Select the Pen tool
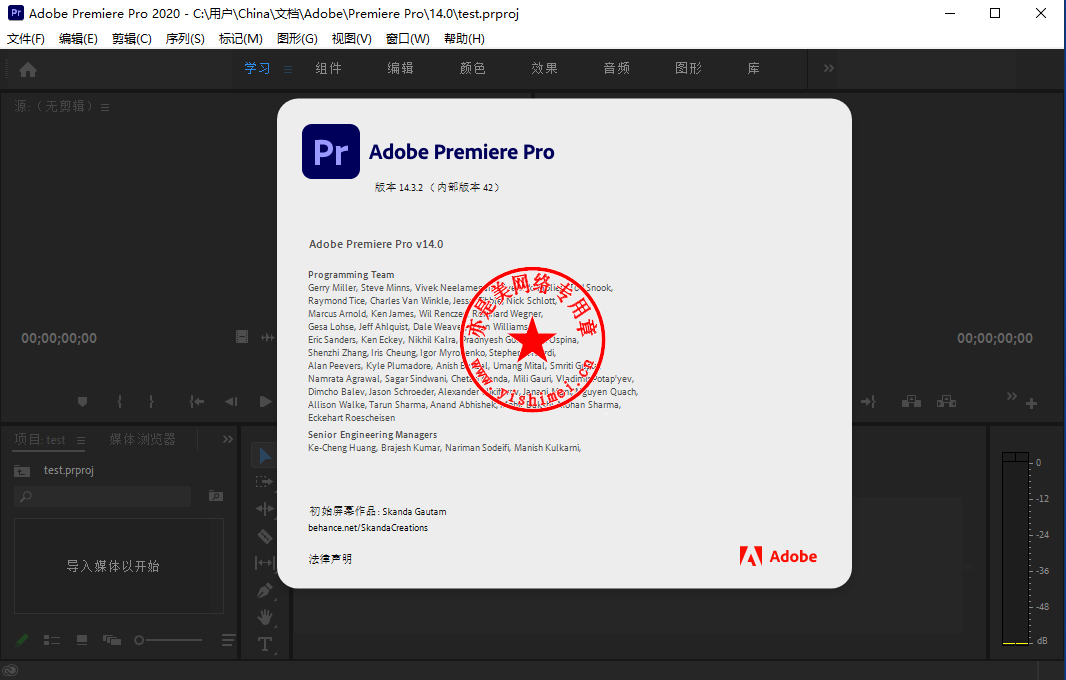Screen dimensions: 1066x680 coord(264,590)
